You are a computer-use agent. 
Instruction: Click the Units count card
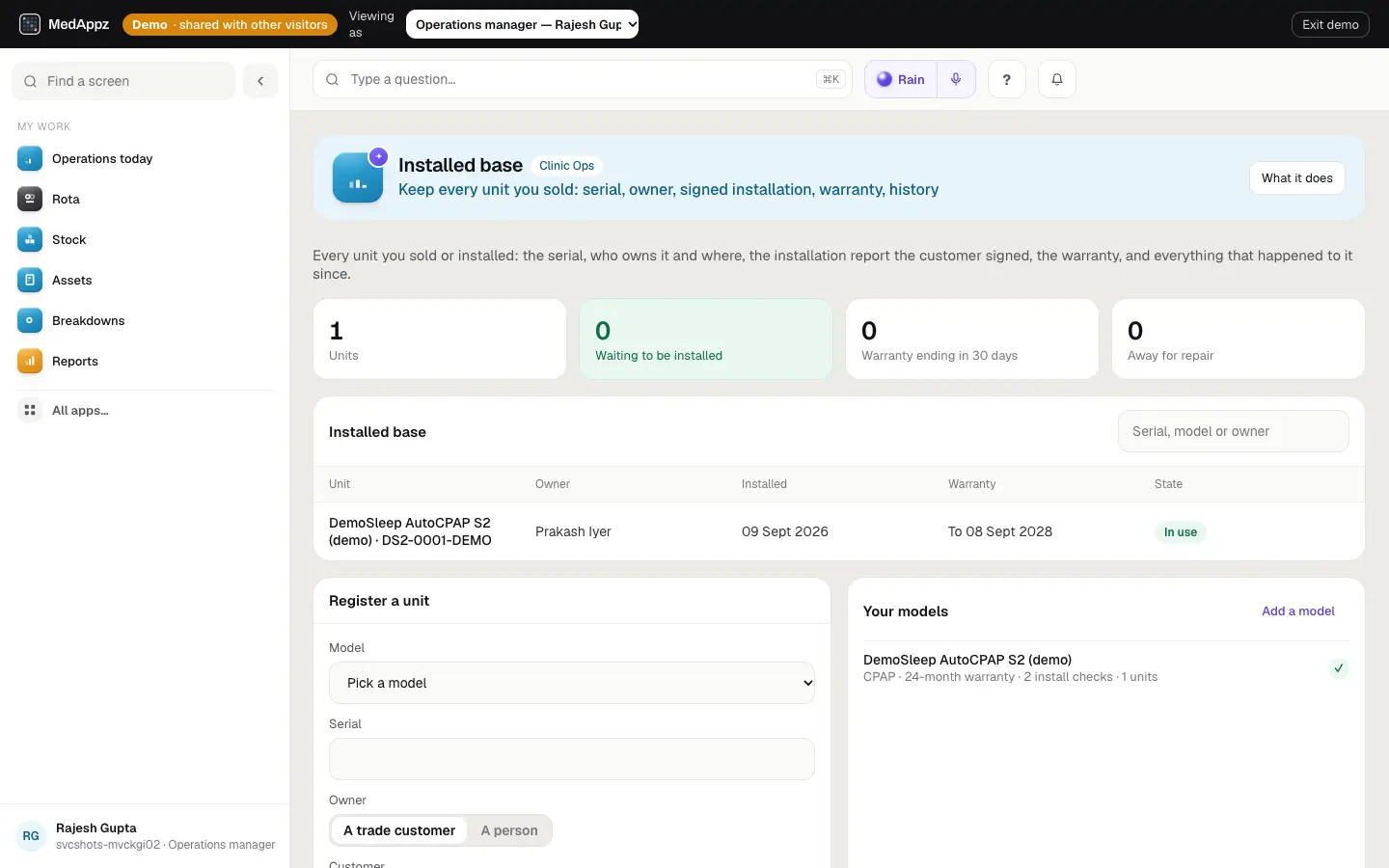440,339
